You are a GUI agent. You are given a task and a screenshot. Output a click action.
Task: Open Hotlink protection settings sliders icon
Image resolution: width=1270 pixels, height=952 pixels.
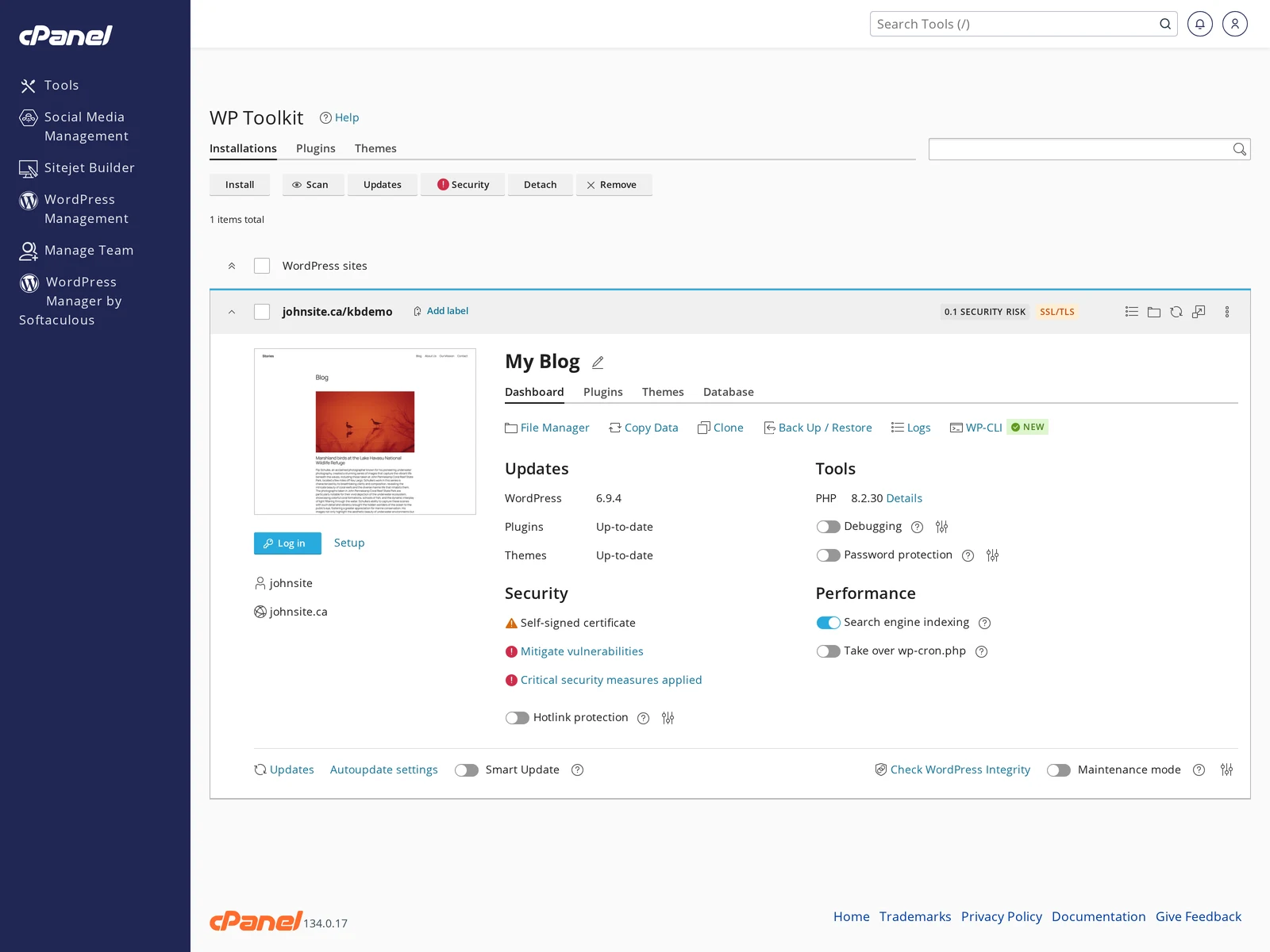(x=668, y=718)
